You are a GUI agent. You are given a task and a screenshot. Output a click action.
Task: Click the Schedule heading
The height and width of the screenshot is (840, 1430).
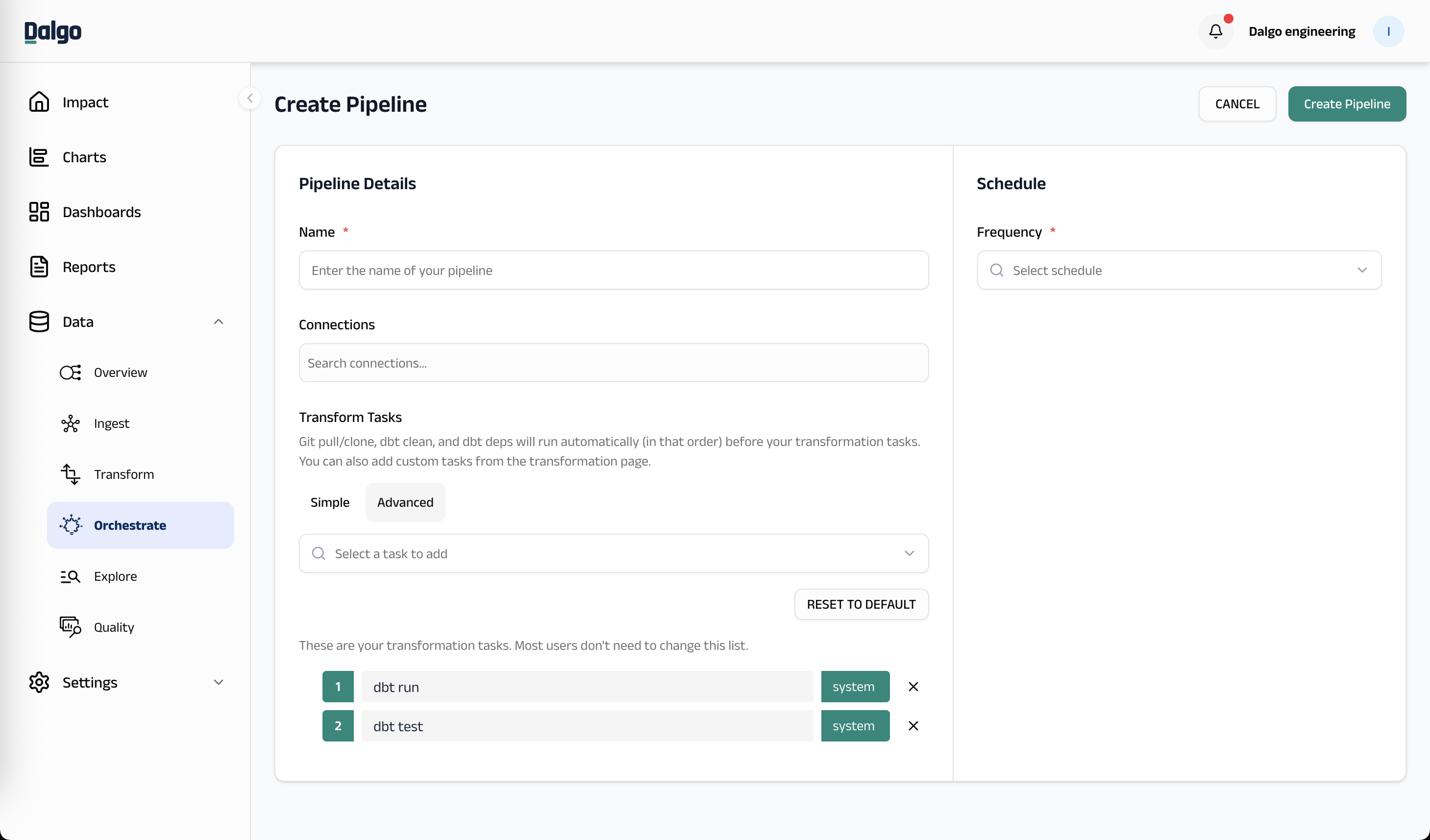(x=1011, y=183)
